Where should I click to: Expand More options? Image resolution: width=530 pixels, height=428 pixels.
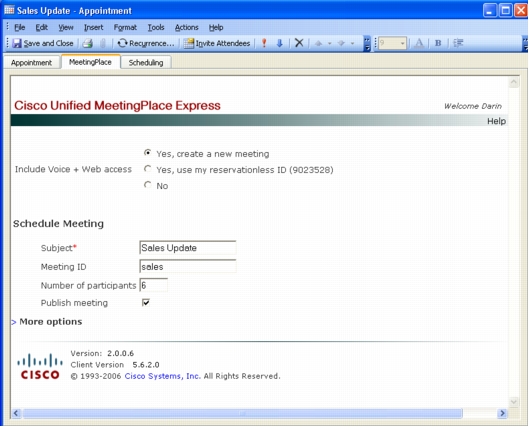click(x=47, y=322)
